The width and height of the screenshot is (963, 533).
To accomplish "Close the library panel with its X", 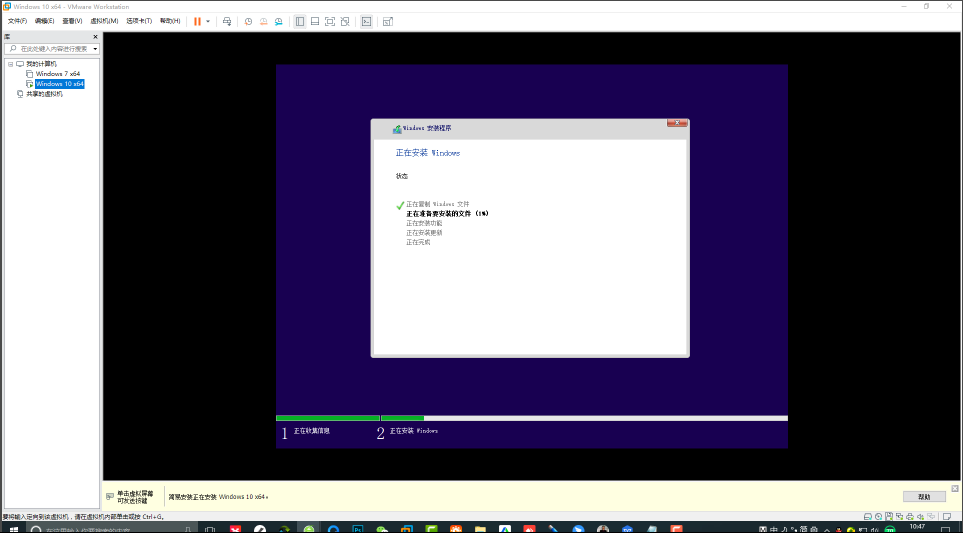I will pyautogui.click(x=95, y=37).
